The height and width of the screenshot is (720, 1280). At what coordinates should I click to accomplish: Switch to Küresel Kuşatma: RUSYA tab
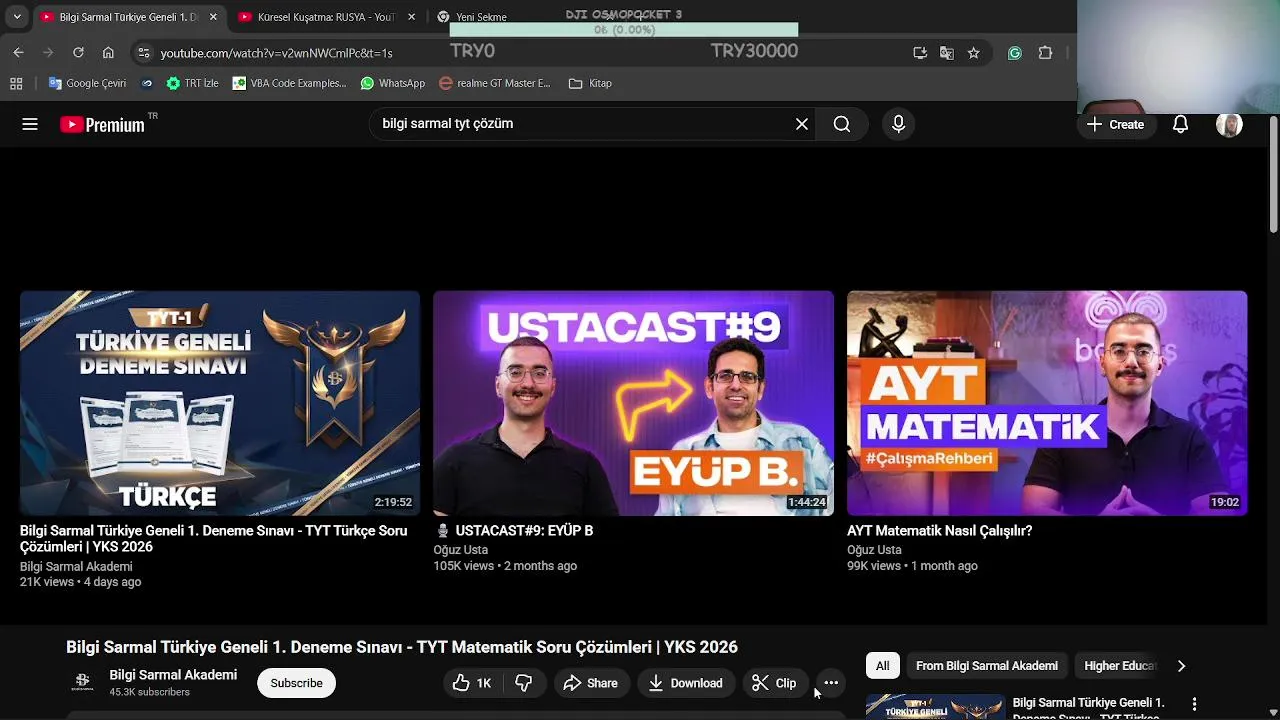click(x=326, y=17)
